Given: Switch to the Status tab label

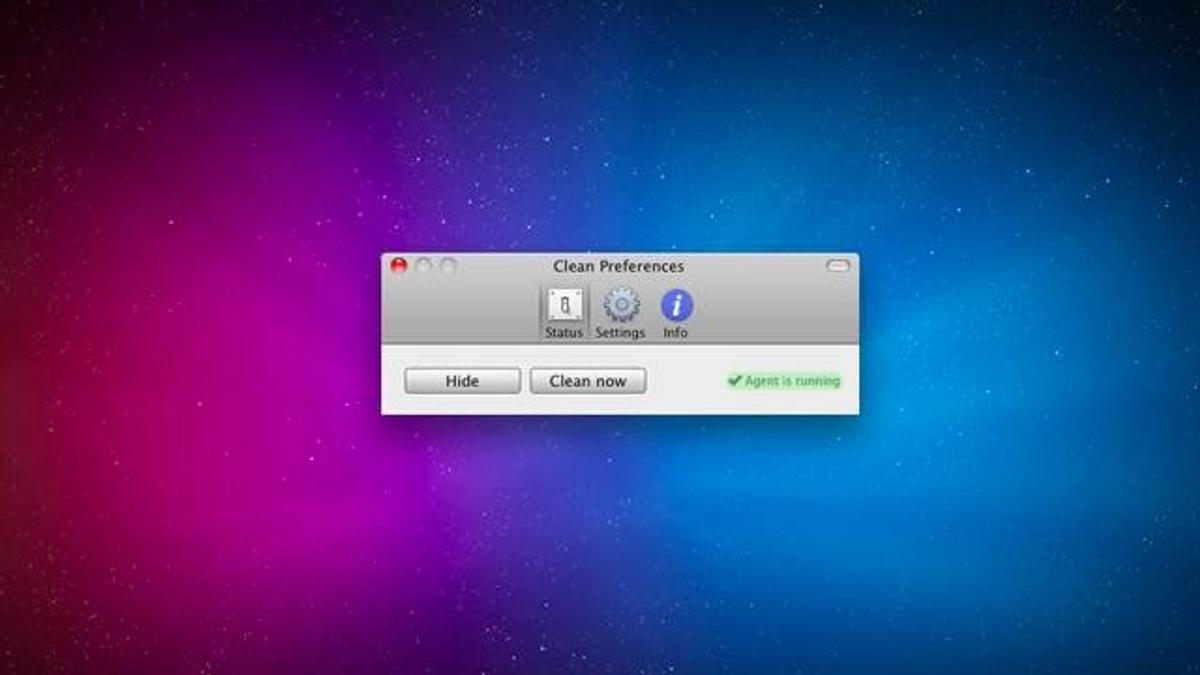Looking at the screenshot, I should (564, 333).
